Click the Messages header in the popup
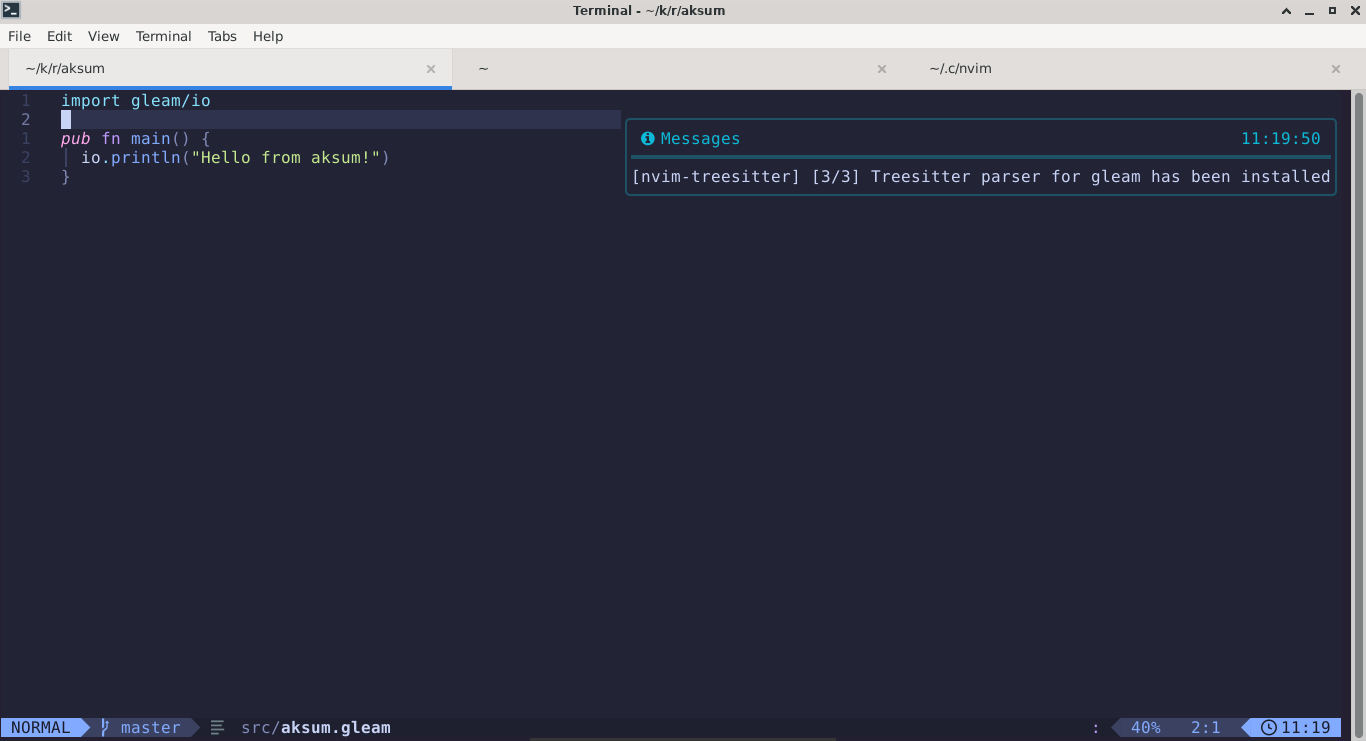This screenshot has height=741, width=1366. [700, 138]
